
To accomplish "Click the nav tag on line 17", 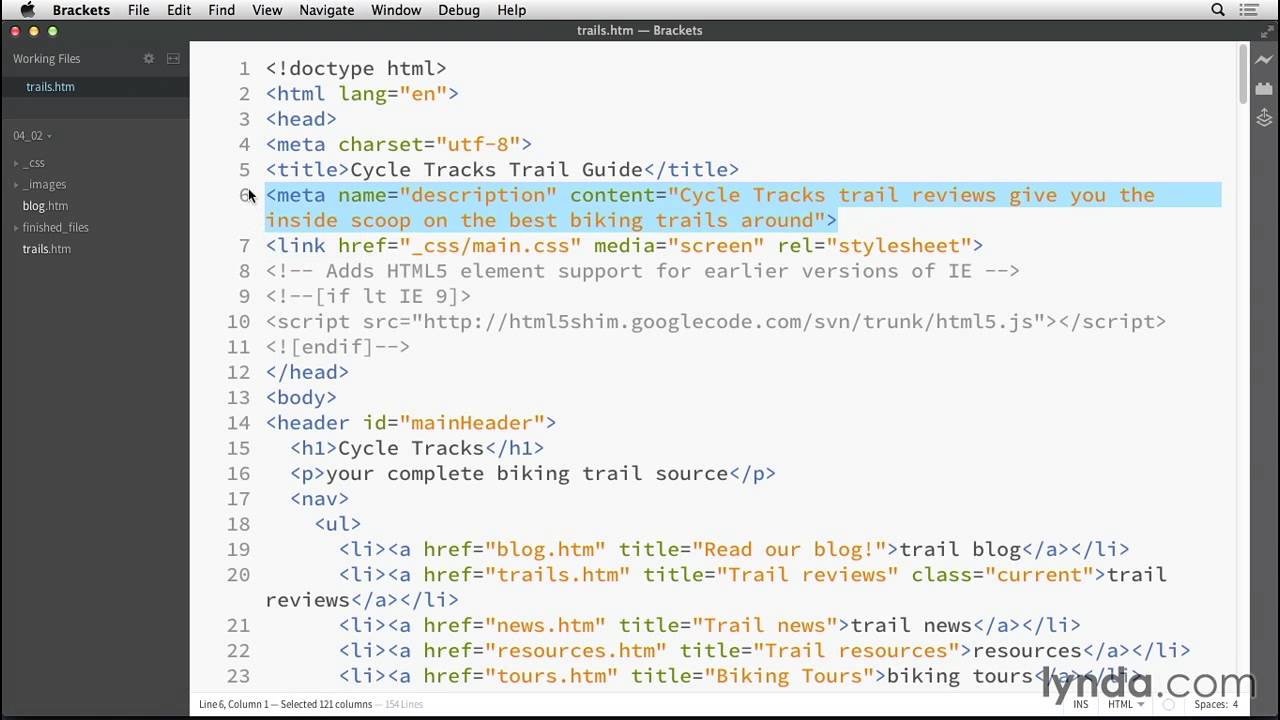I will (319, 499).
